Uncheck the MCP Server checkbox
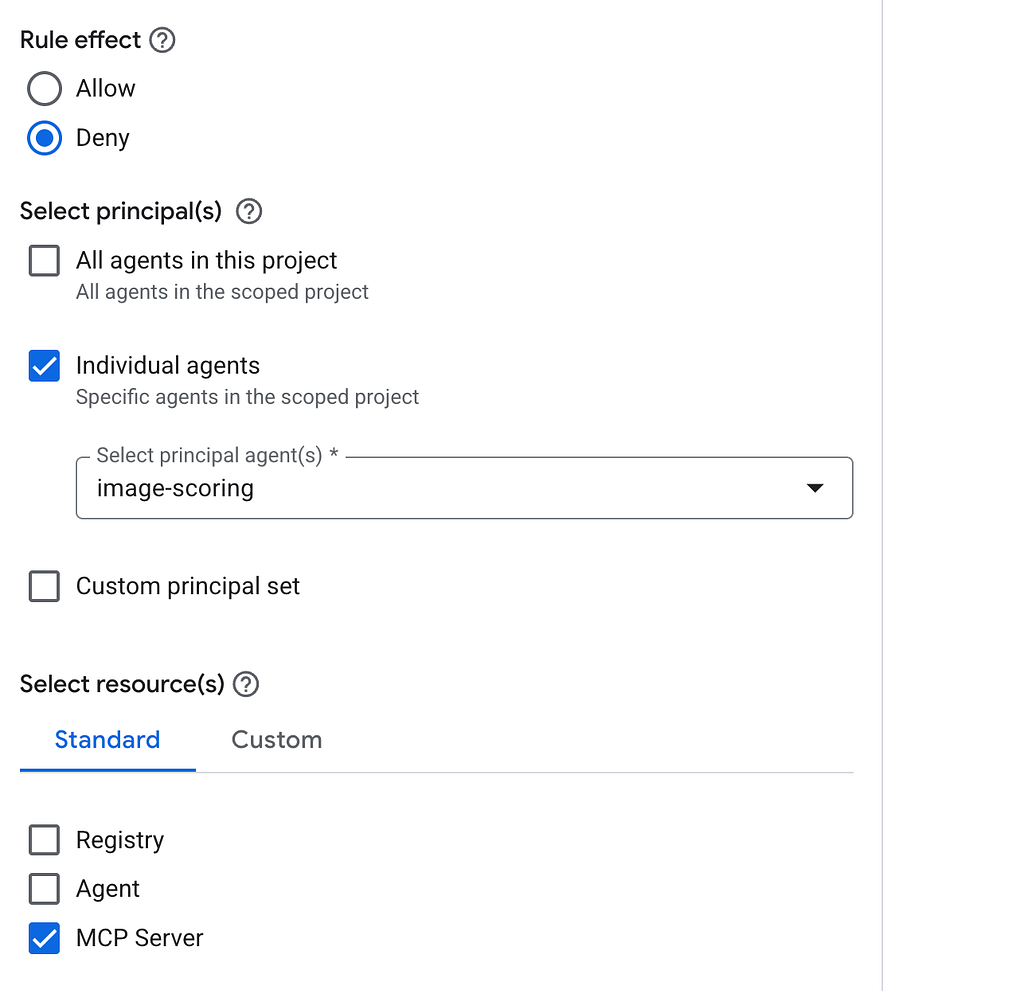This screenshot has width=1024, height=991. click(x=44, y=938)
